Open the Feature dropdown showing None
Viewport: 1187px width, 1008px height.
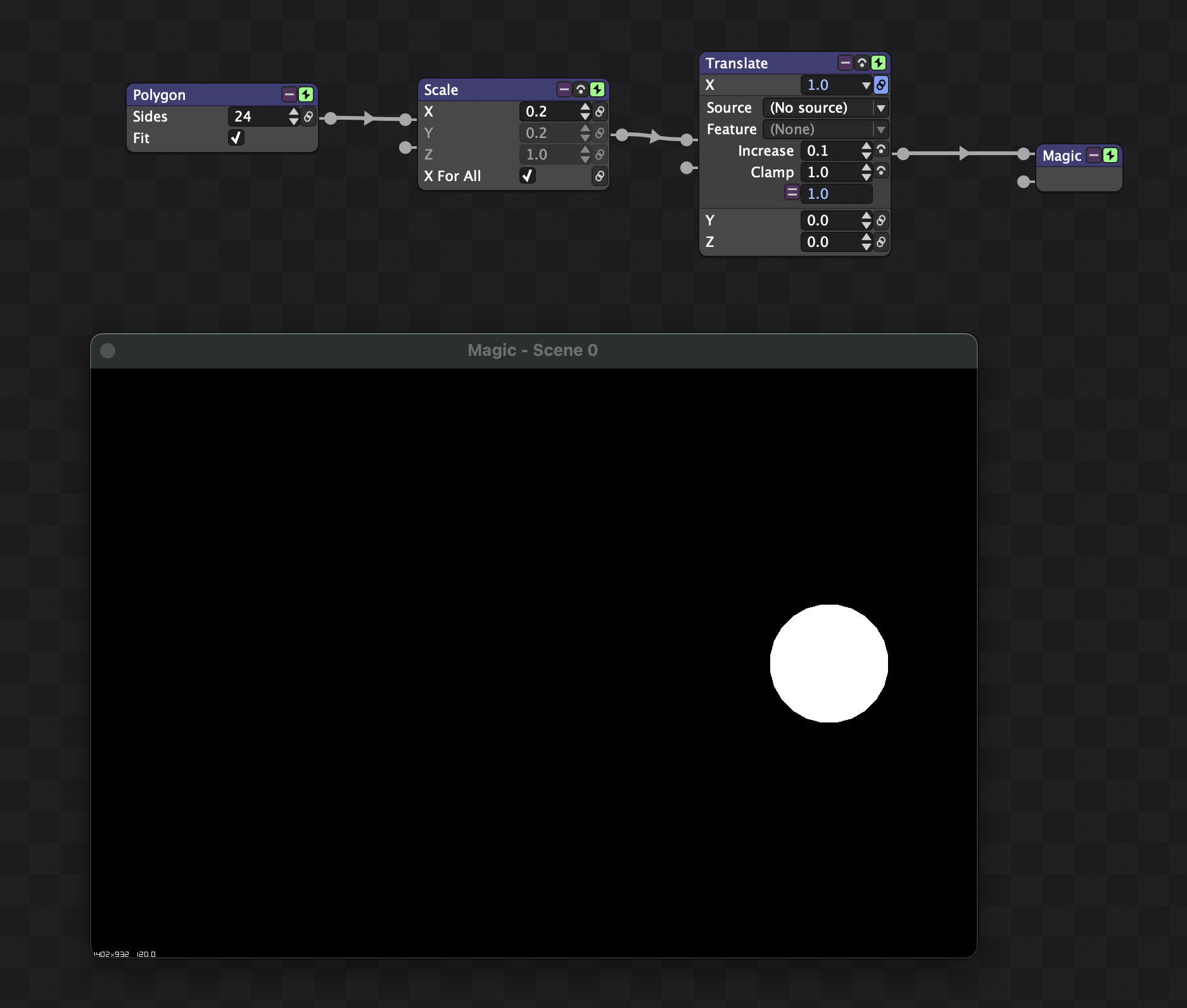[825, 129]
